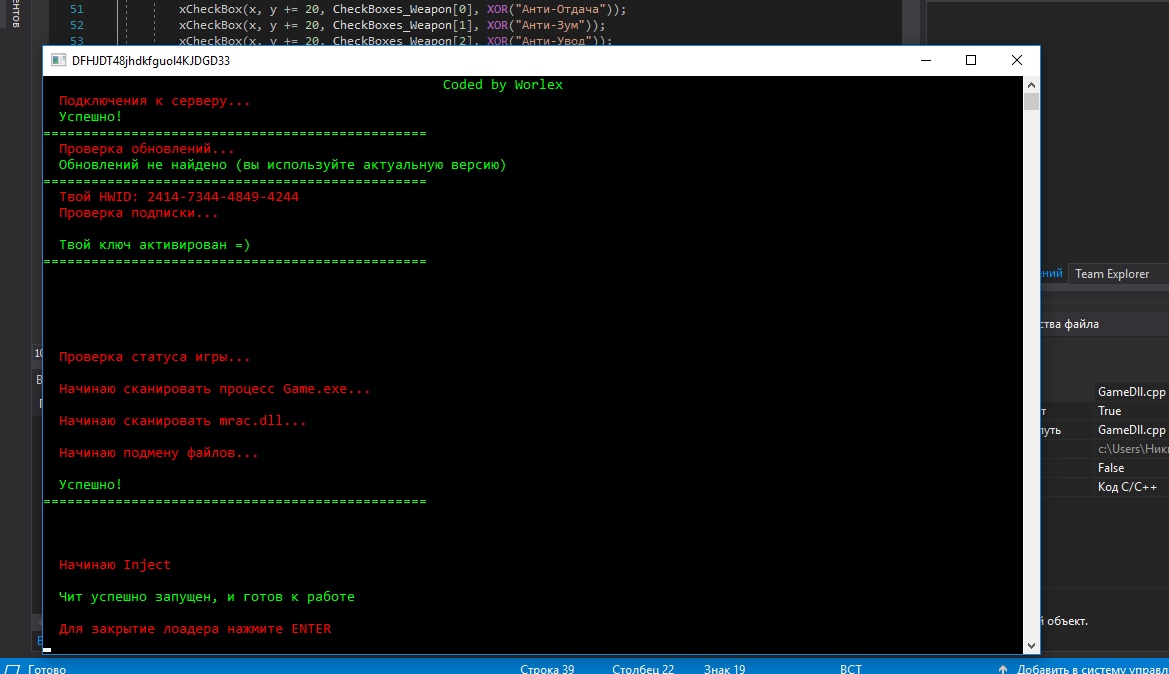Click 'Проверка статуса игры' console line
Screen dimensions: 1169x674
(154, 356)
